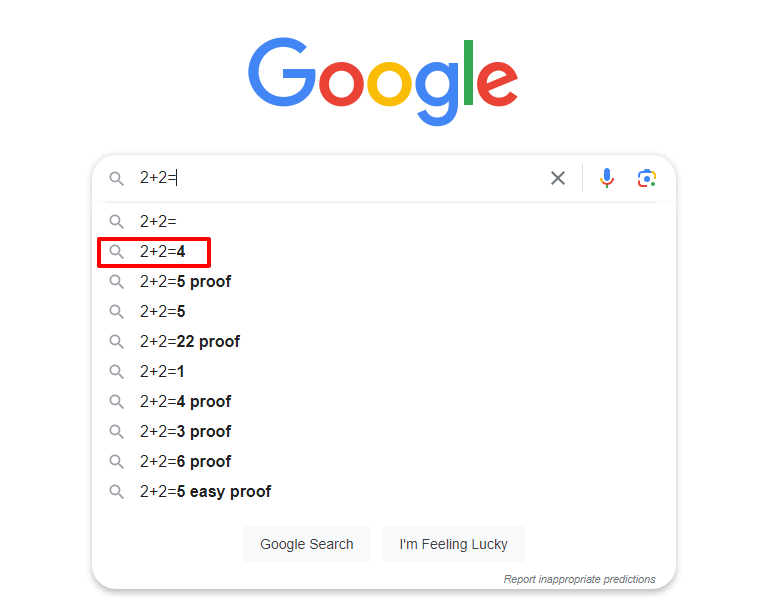Image resolution: width=772 pixels, height=614 pixels.
Task: Choose the "2+2=4" suggestion
Action: tap(163, 252)
